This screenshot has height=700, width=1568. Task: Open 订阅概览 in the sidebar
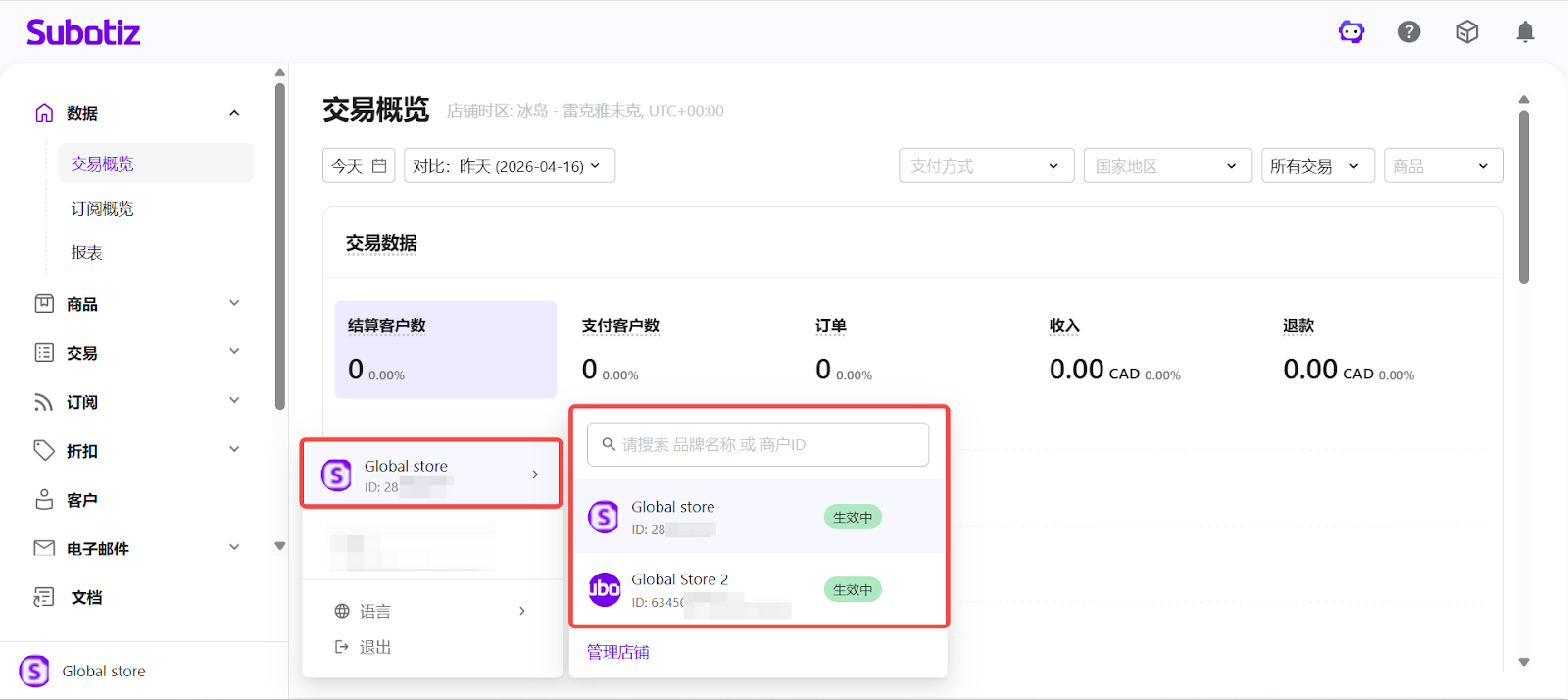103,209
